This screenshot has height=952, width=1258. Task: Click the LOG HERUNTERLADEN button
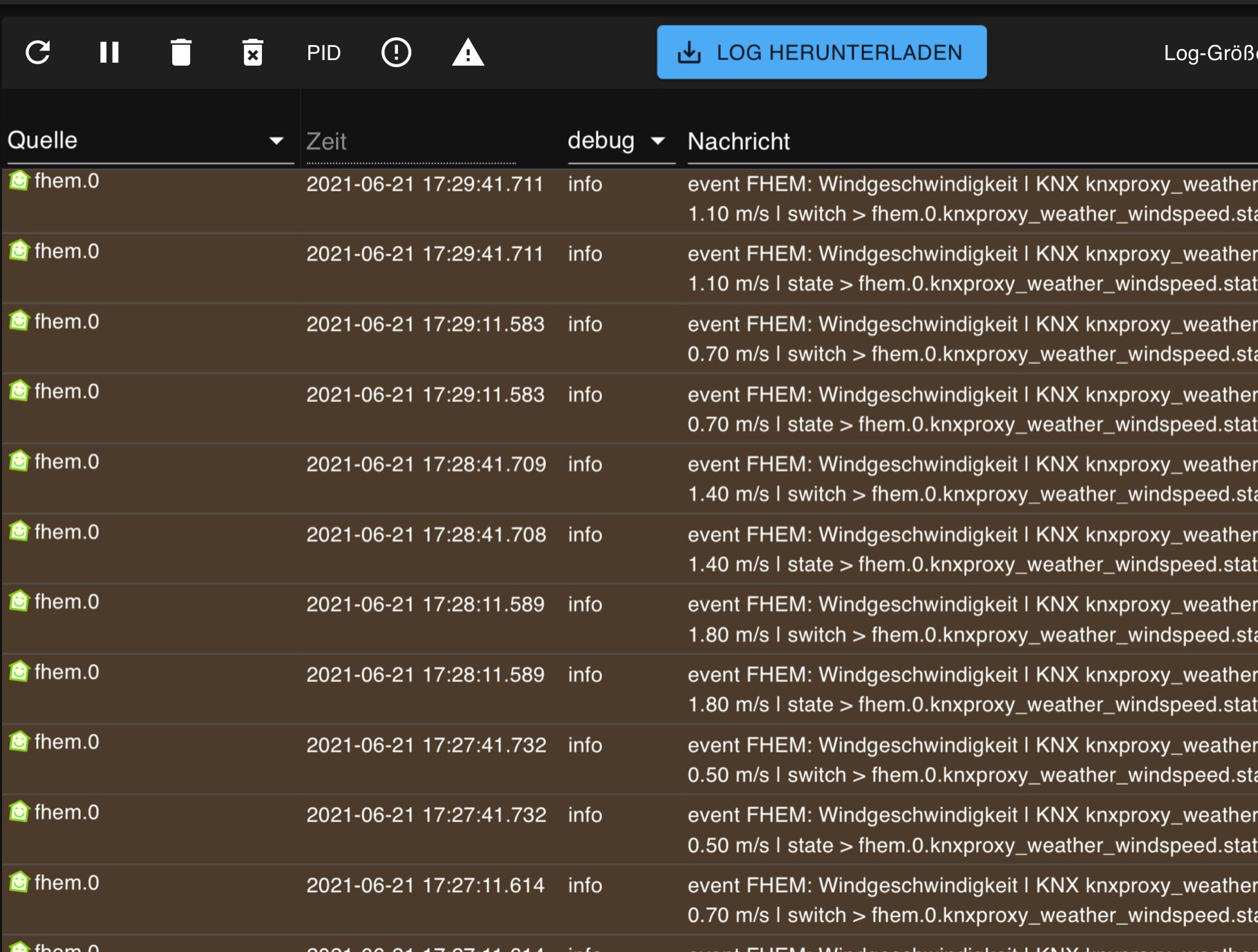[x=822, y=53]
